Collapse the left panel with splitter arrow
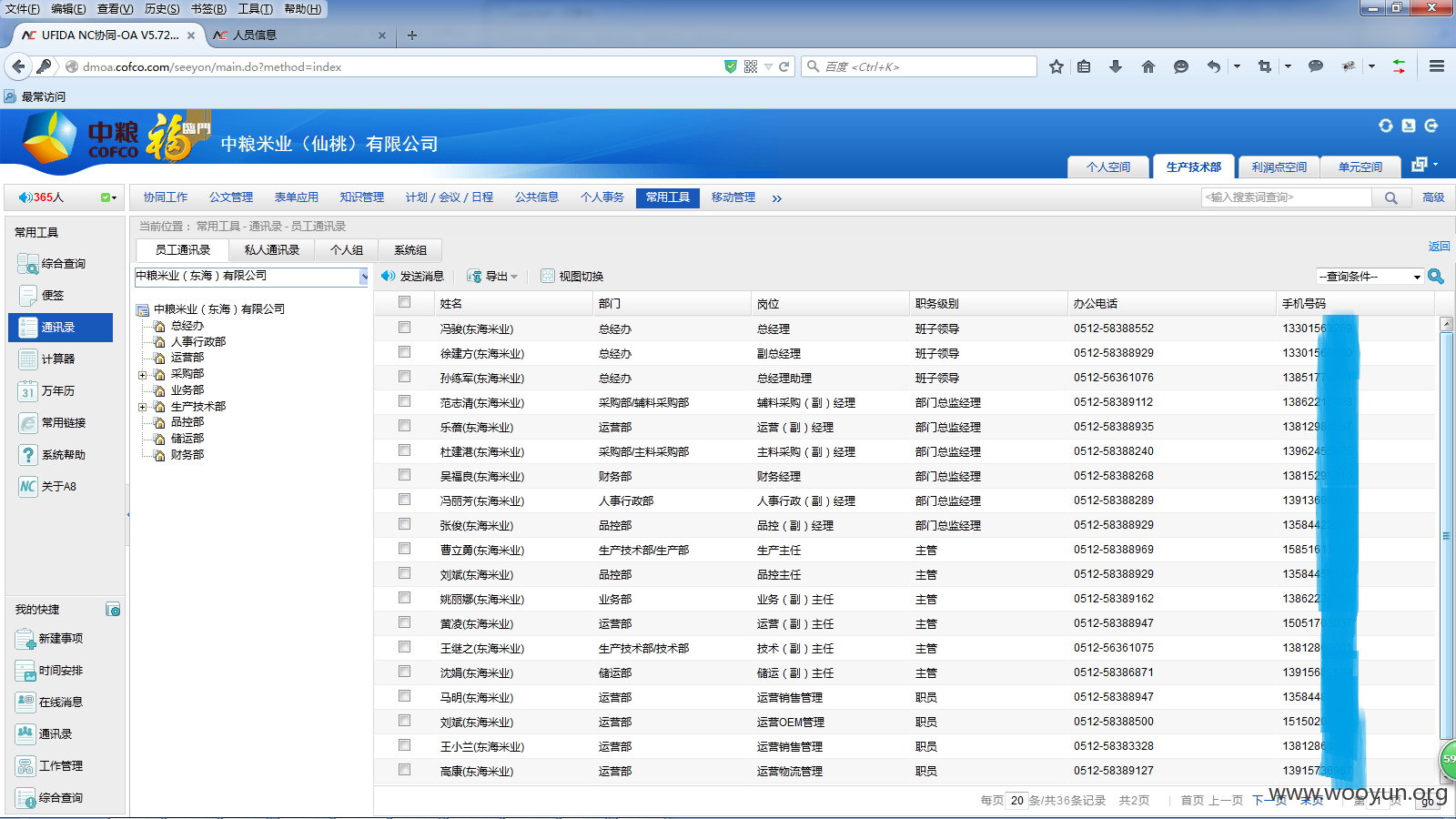 (128, 515)
